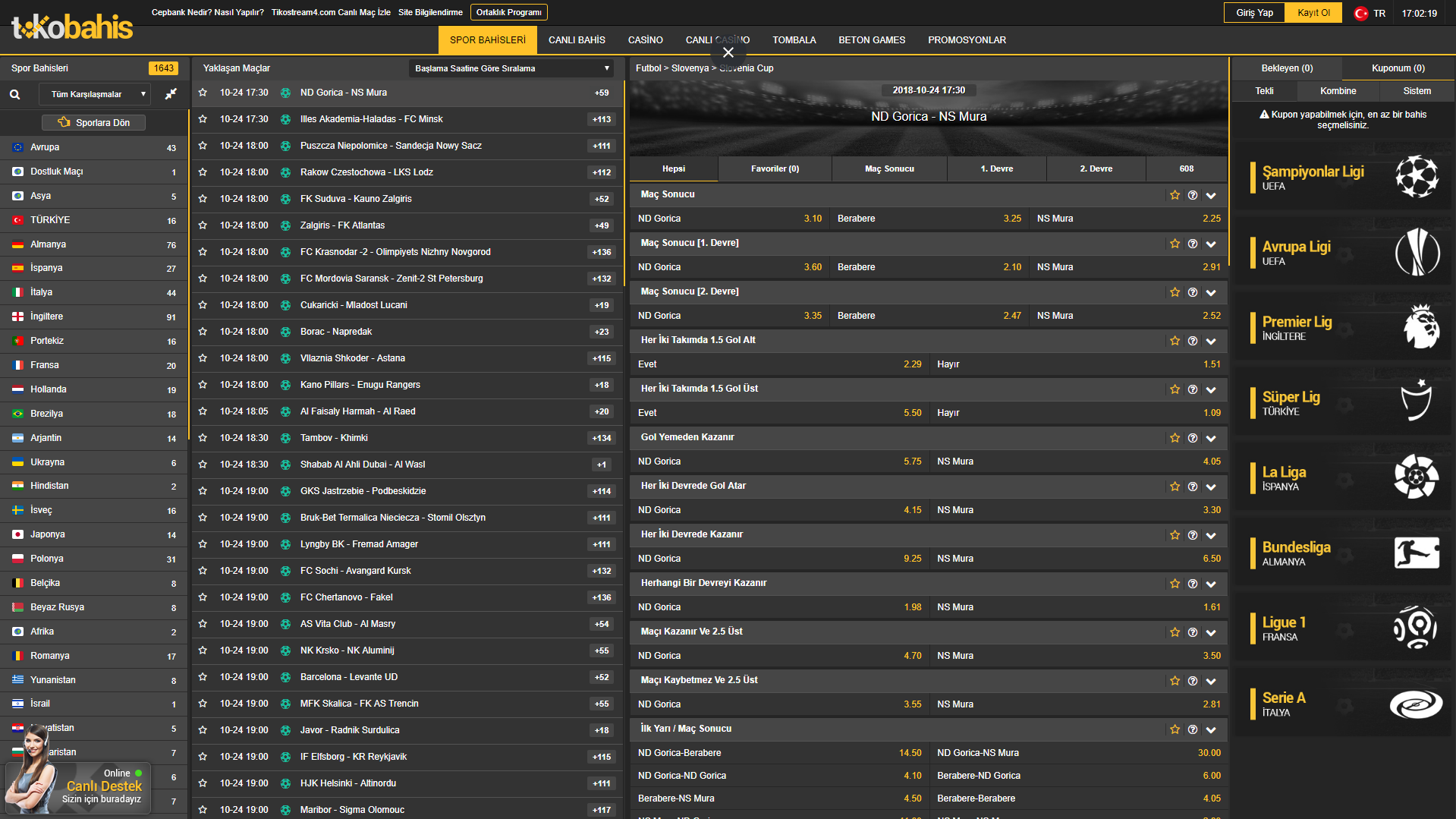Screen dimensions: 1456x819
Task: Favorite the ND Gorica - NS Mura match star
Action: point(203,93)
